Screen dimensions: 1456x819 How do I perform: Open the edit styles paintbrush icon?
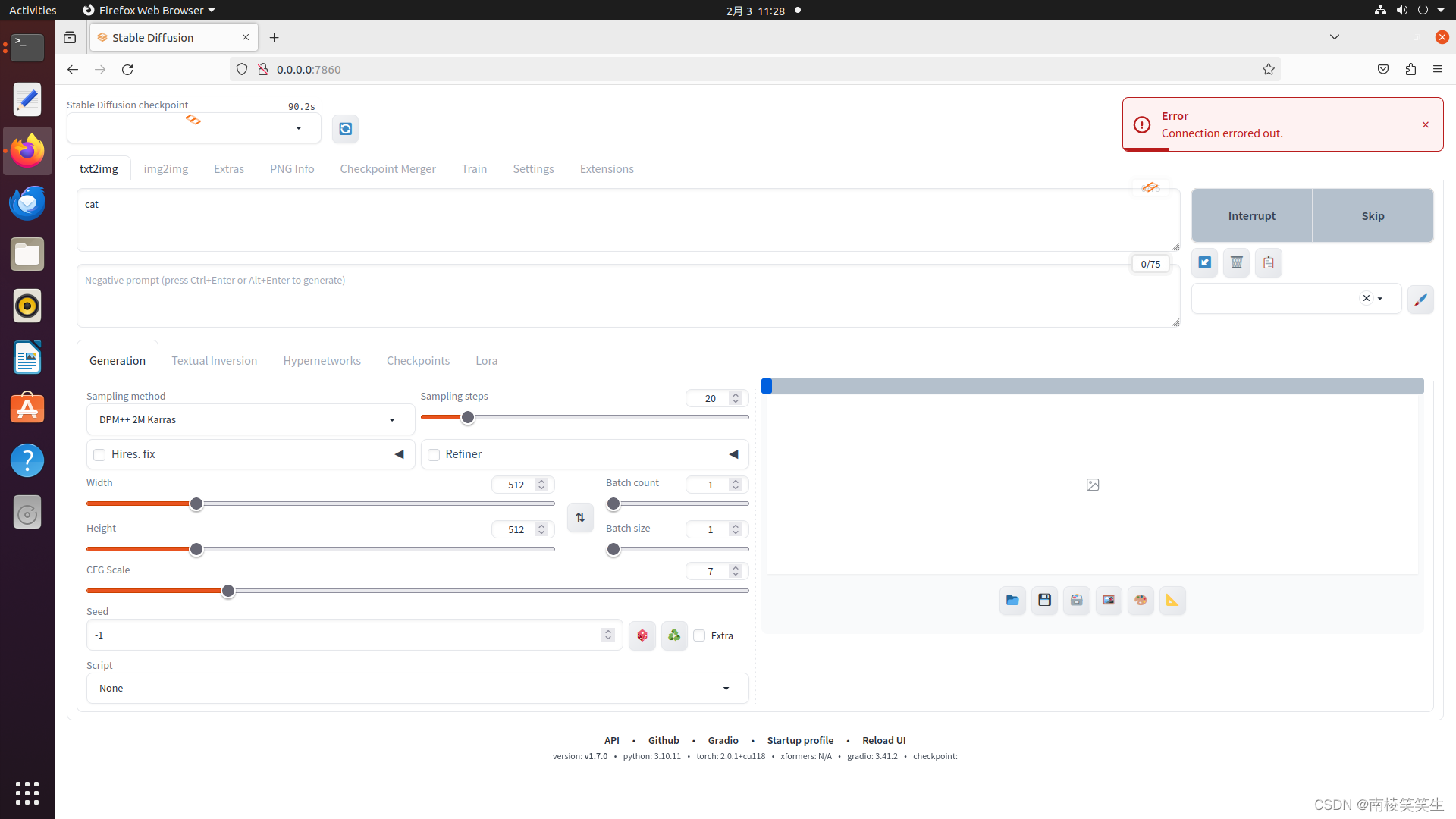[x=1420, y=300]
